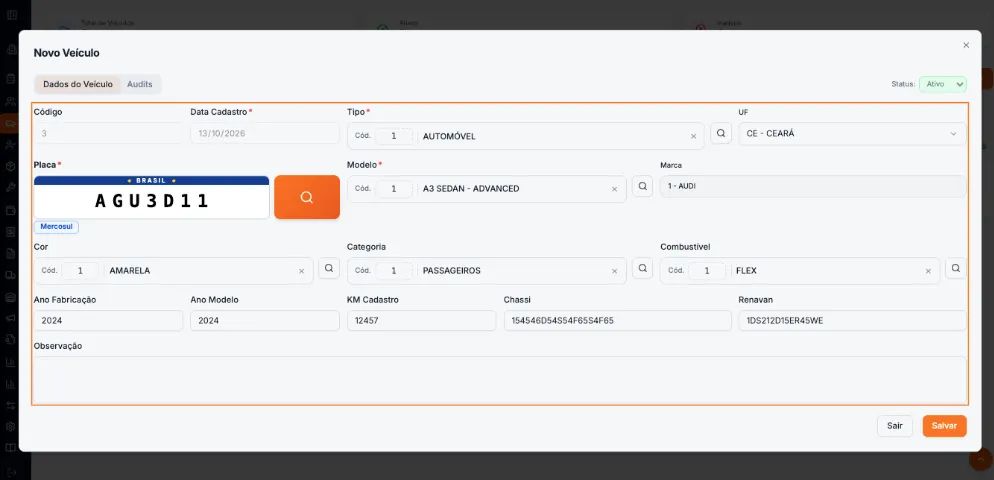Click the Observação text area
This screenshot has height=480, width=994.
(x=500, y=379)
